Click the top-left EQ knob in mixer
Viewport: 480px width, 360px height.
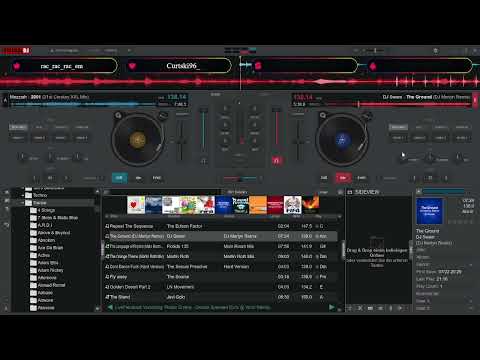[225, 109]
